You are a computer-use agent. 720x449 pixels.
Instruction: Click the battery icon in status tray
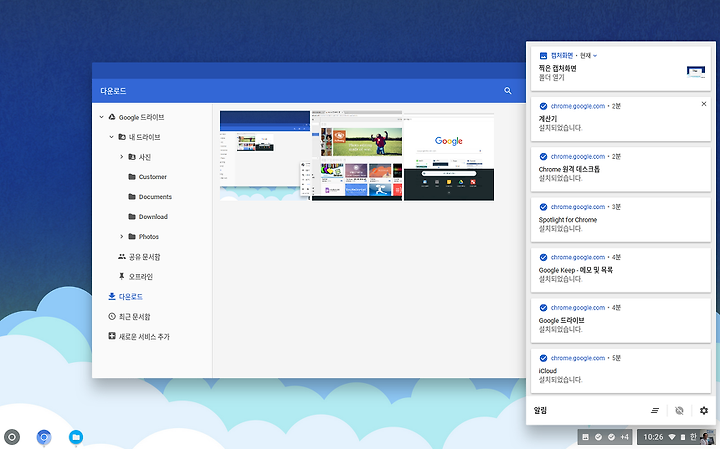click(x=683, y=437)
